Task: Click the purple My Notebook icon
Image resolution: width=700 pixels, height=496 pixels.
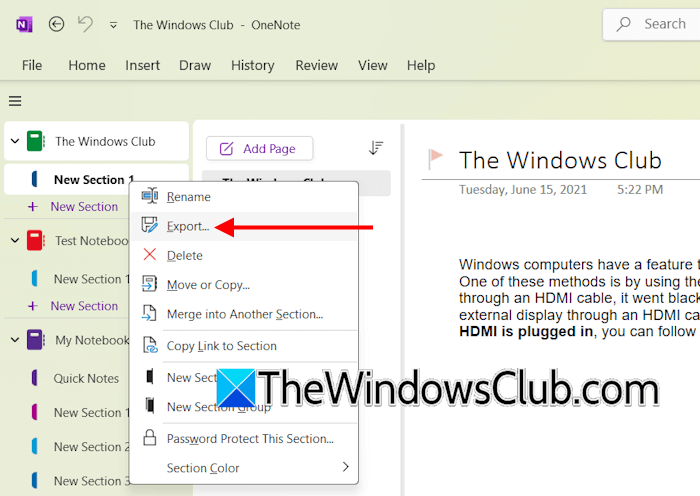Action: [x=35, y=340]
